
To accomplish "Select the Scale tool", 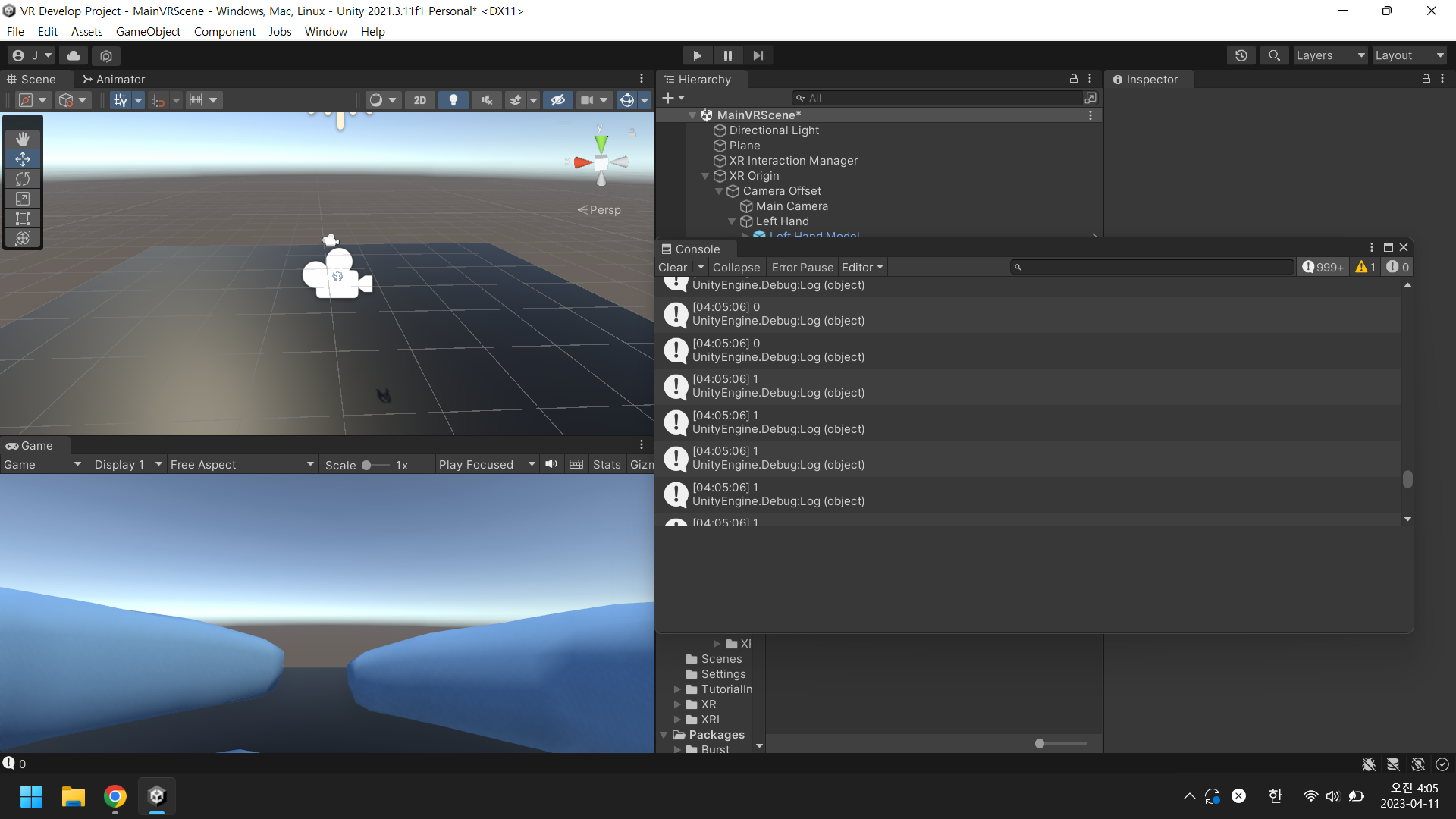I will coord(23,199).
